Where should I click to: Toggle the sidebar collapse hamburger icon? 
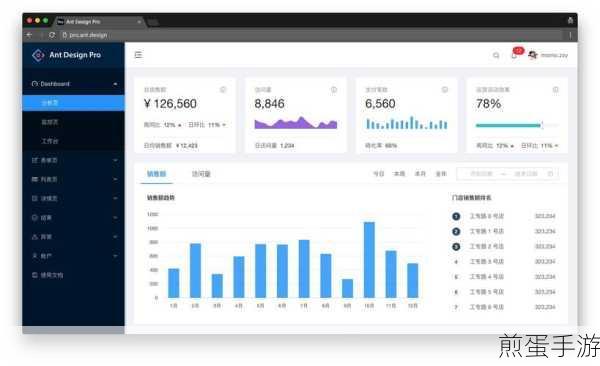pyautogui.click(x=139, y=55)
